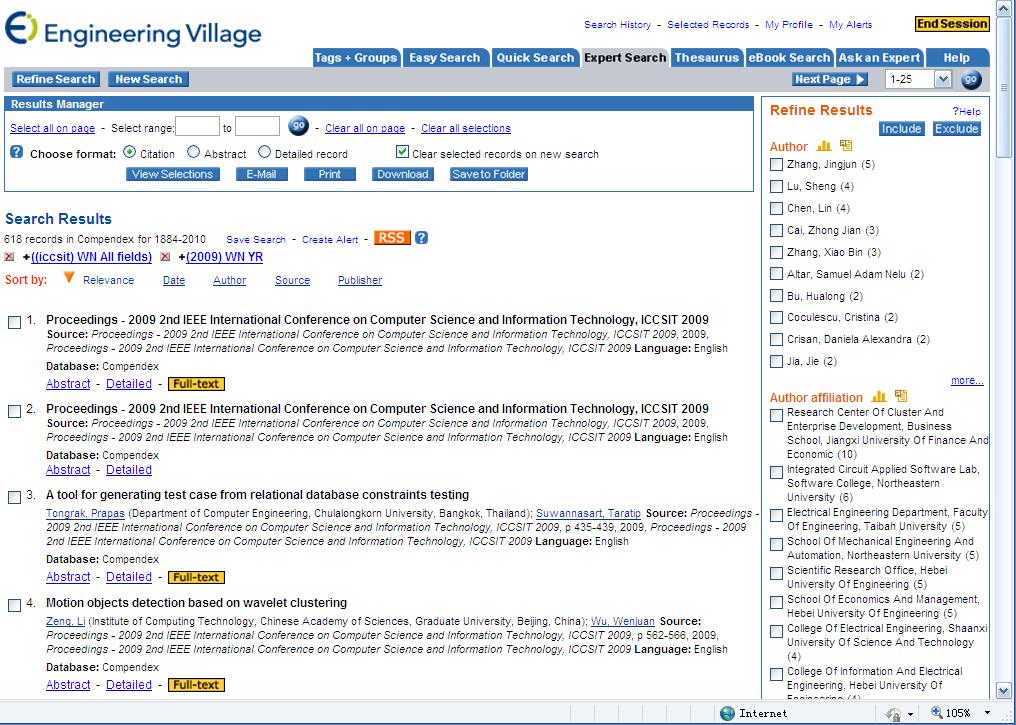Screen dimensions: 1016x725
Task: Click the Select range end input field
Action: pyautogui.click(x=257, y=126)
